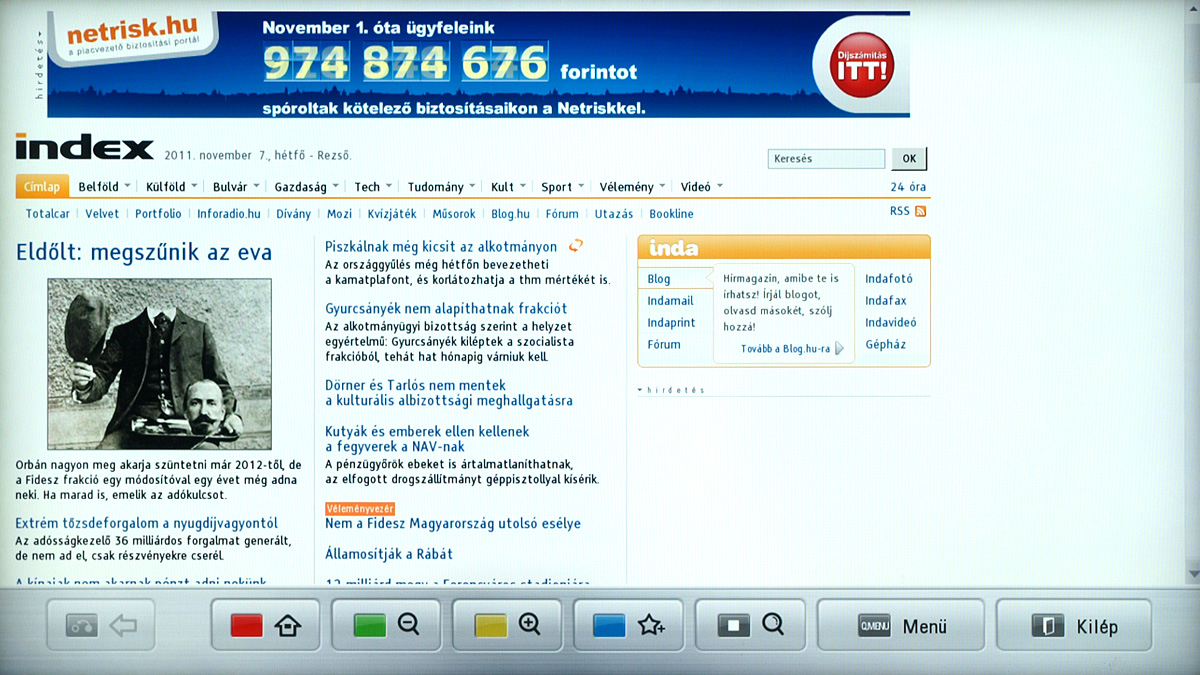Open the inda panel logo
The height and width of the screenshot is (675, 1200).
click(x=673, y=248)
